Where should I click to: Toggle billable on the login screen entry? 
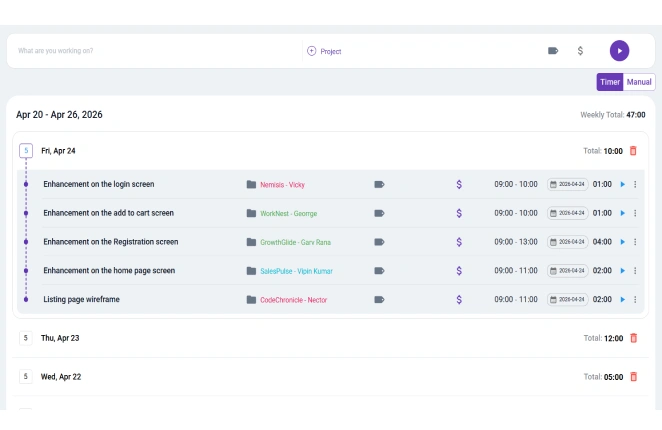click(x=459, y=185)
